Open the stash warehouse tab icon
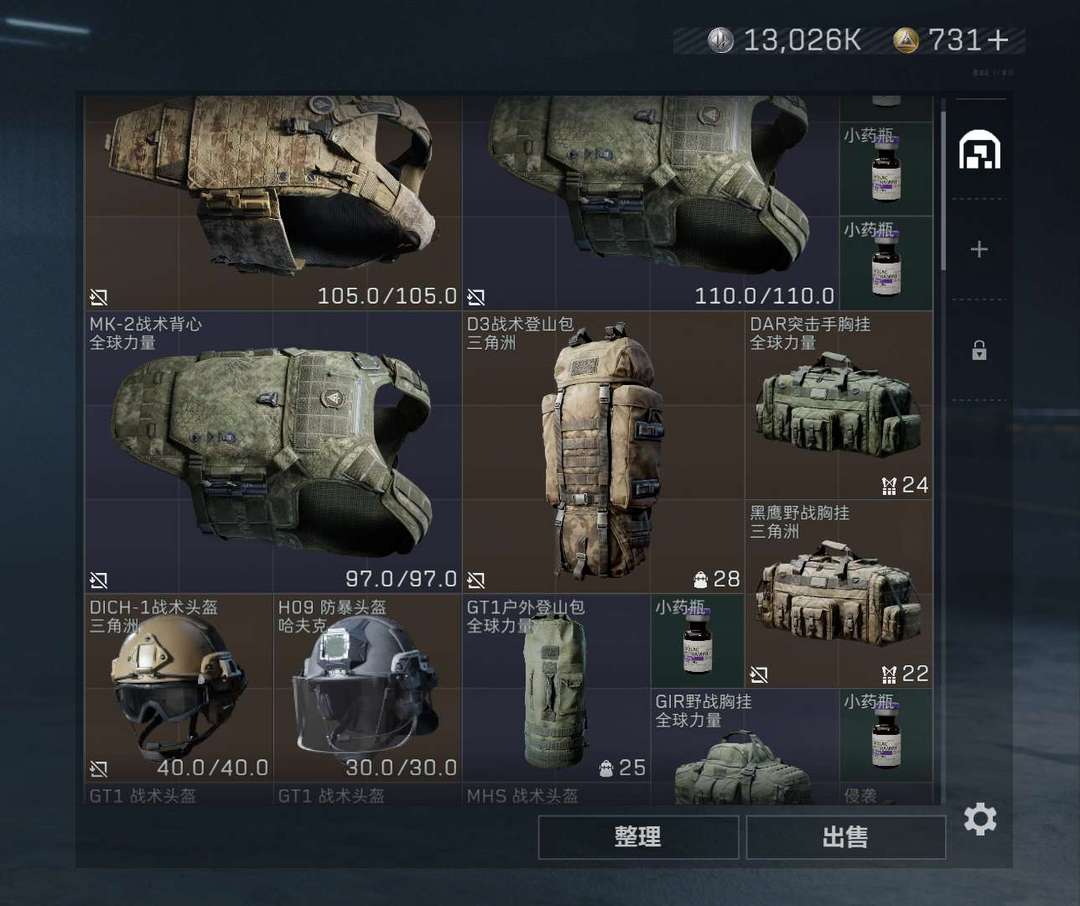Image resolution: width=1080 pixels, height=906 pixels. point(979,150)
